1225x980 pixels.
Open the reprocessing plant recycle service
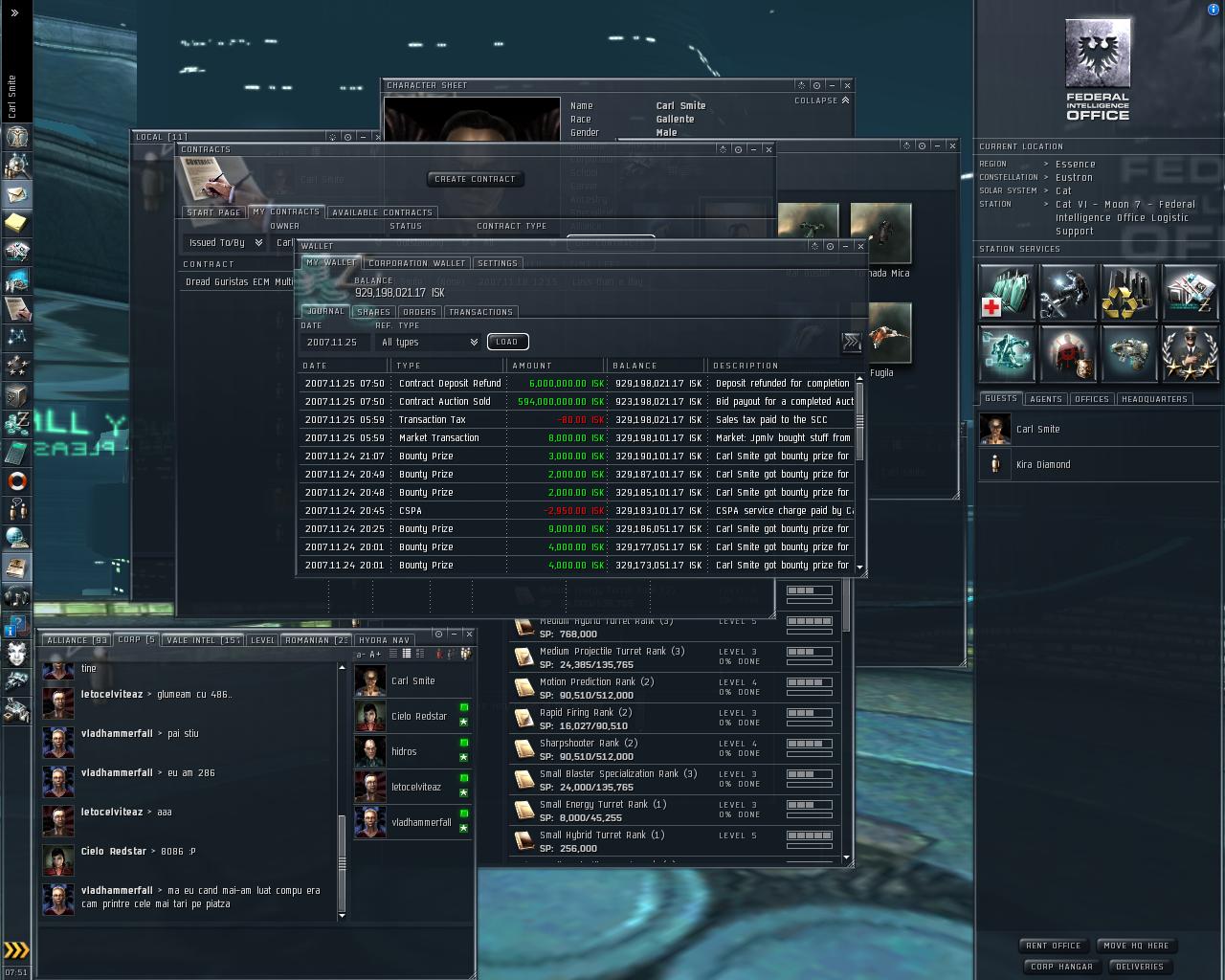[x=1129, y=292]
